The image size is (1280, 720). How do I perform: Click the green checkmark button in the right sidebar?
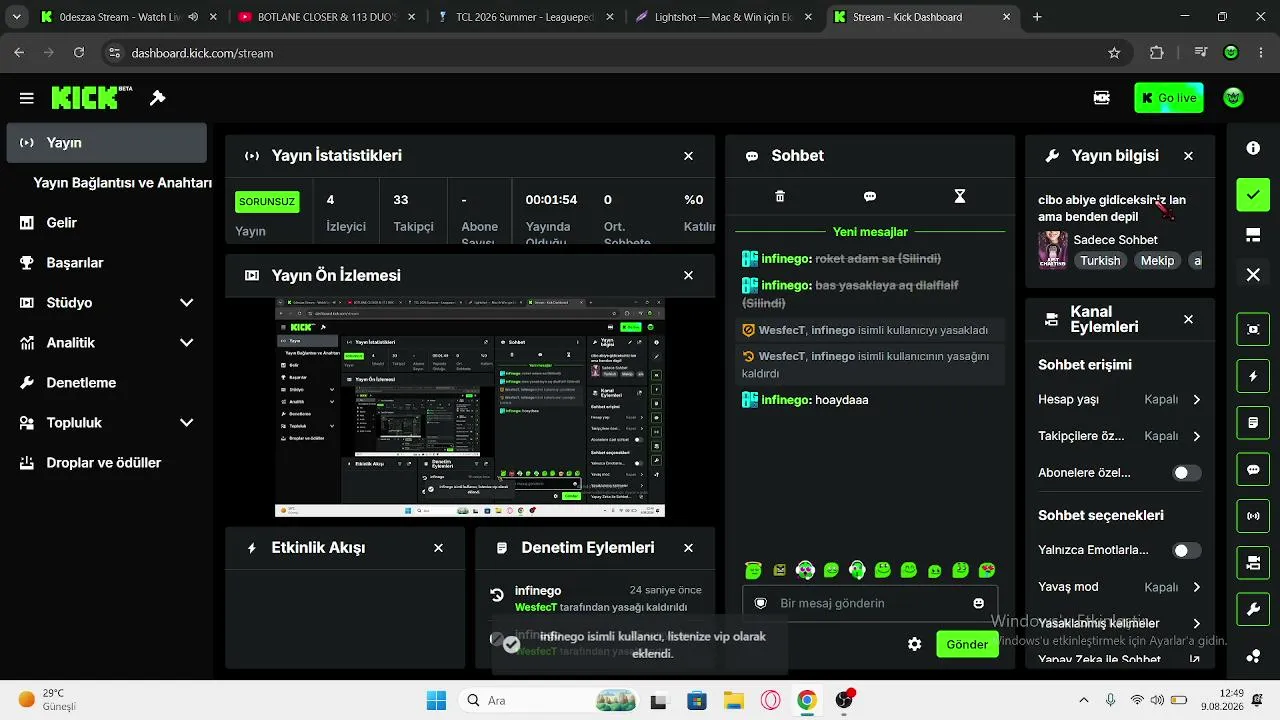[1253, 194]
